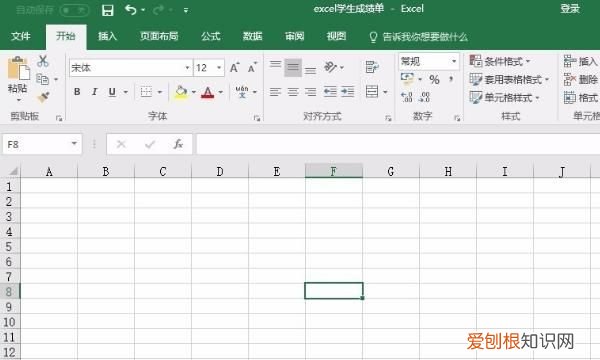Viewport: 600px width, 360px height.
Task: Click the Redo arrow icon
Action: [x=158, y=10]
